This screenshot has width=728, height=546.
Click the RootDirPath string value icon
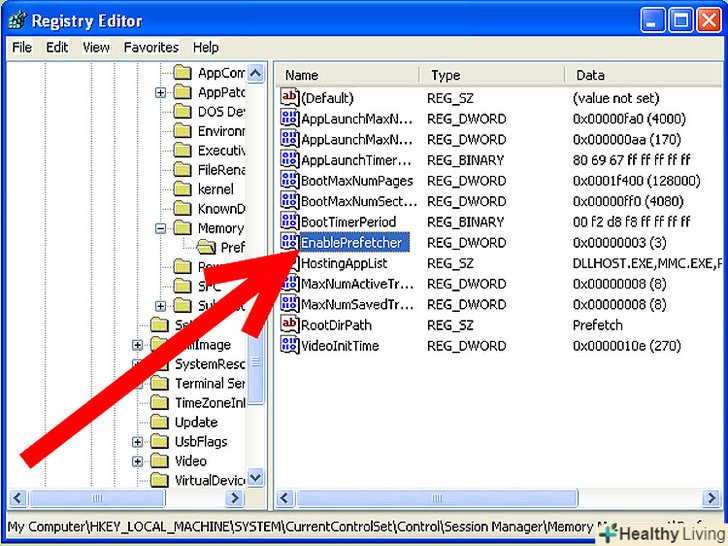[289, 325]
